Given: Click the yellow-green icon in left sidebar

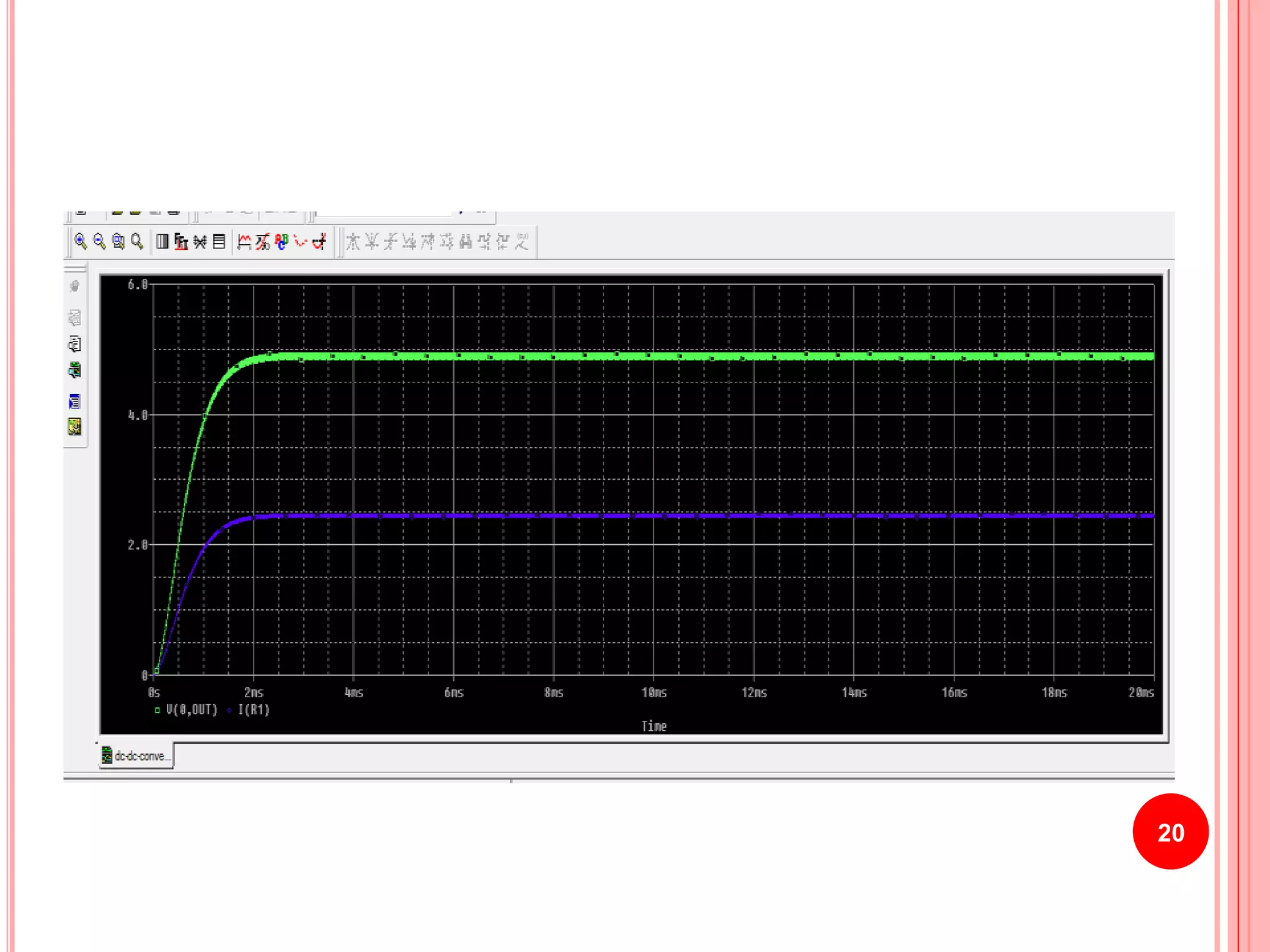Looking at the screenshot, I should click(x=74, y=426).
